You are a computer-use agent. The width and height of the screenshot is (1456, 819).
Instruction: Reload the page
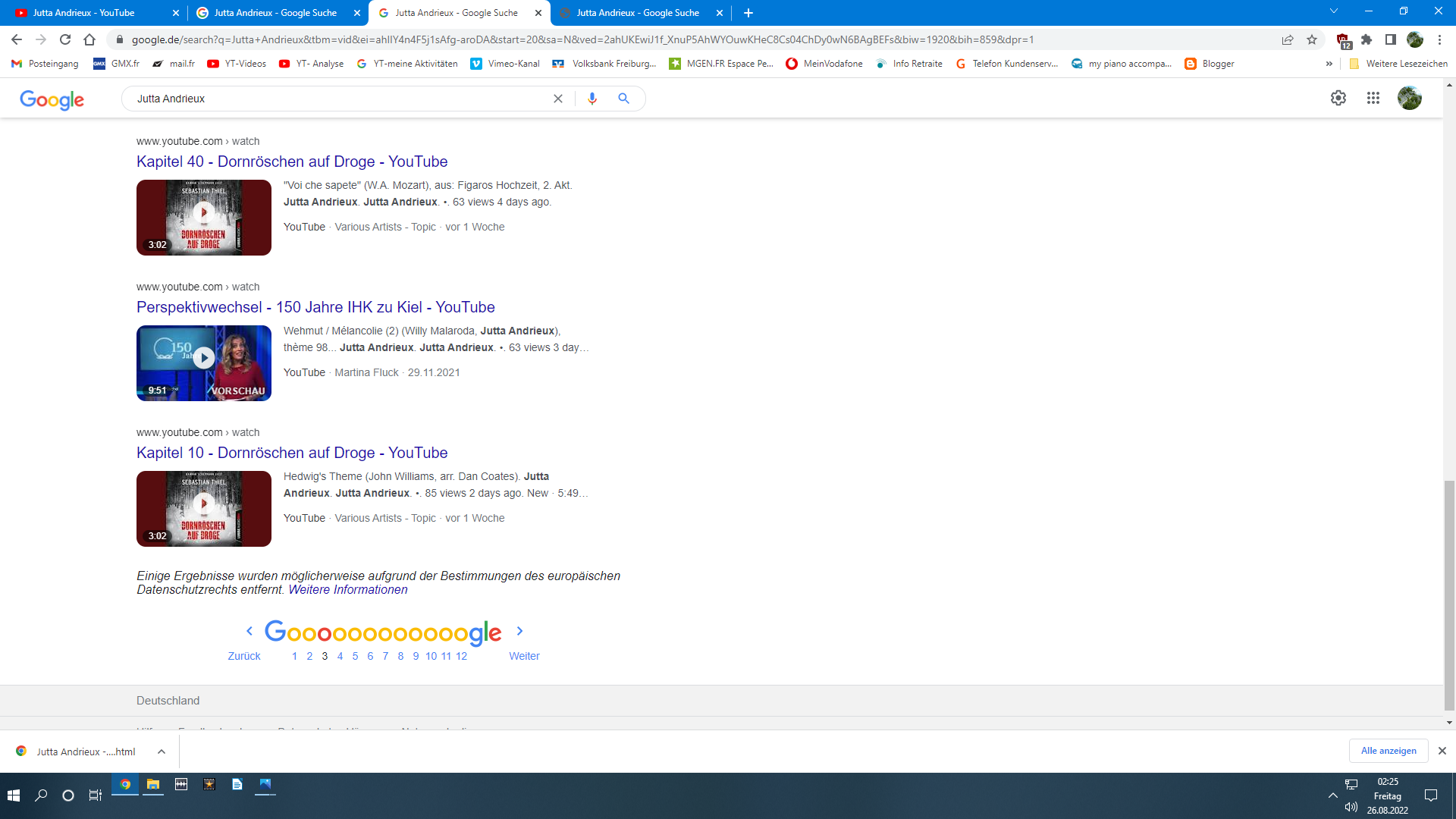pyautogui.click(x=65, y=39)
